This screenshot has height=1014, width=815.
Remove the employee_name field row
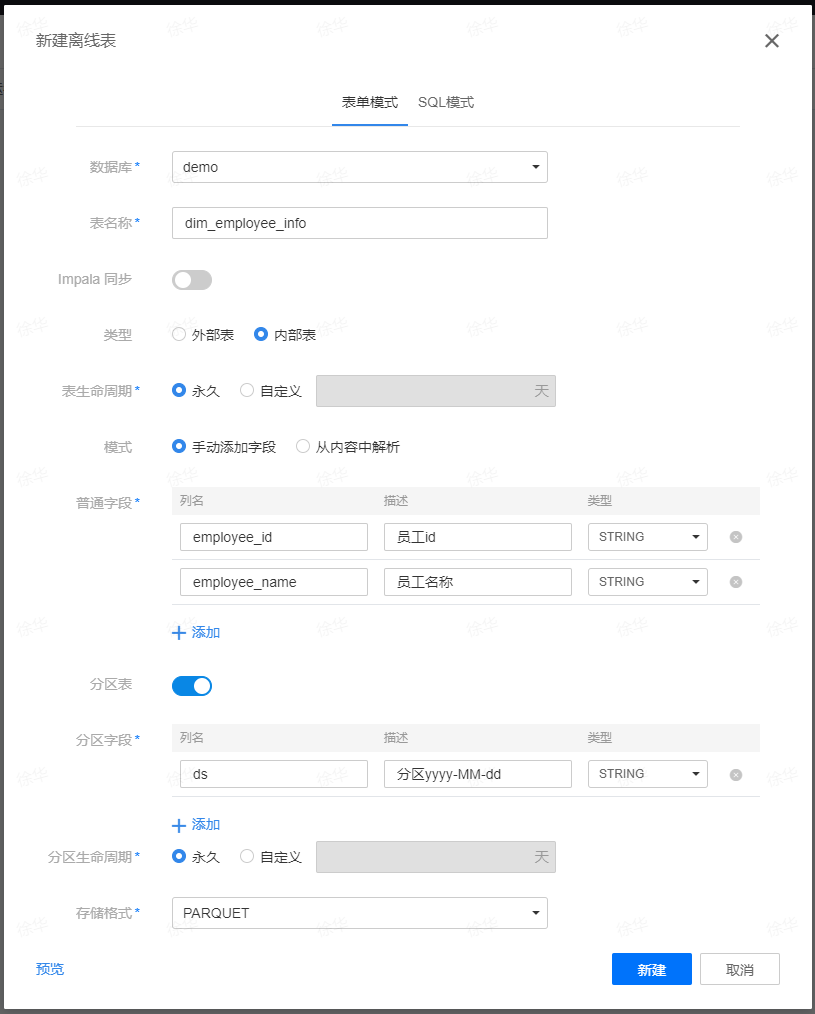click(x=735, y=582)
